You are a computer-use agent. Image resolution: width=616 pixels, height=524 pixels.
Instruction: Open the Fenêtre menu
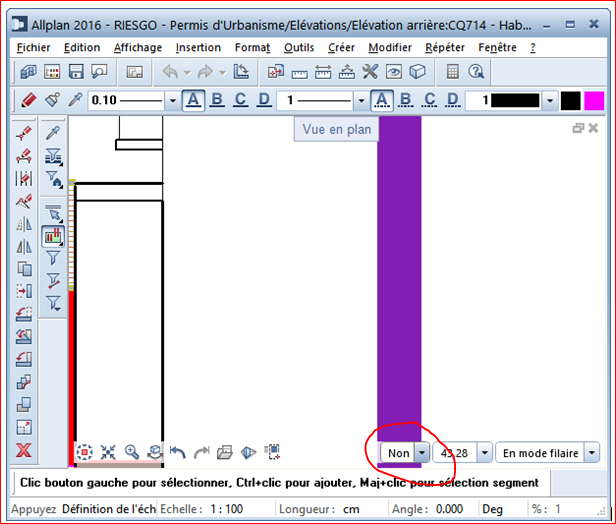(x=497, y=48)
